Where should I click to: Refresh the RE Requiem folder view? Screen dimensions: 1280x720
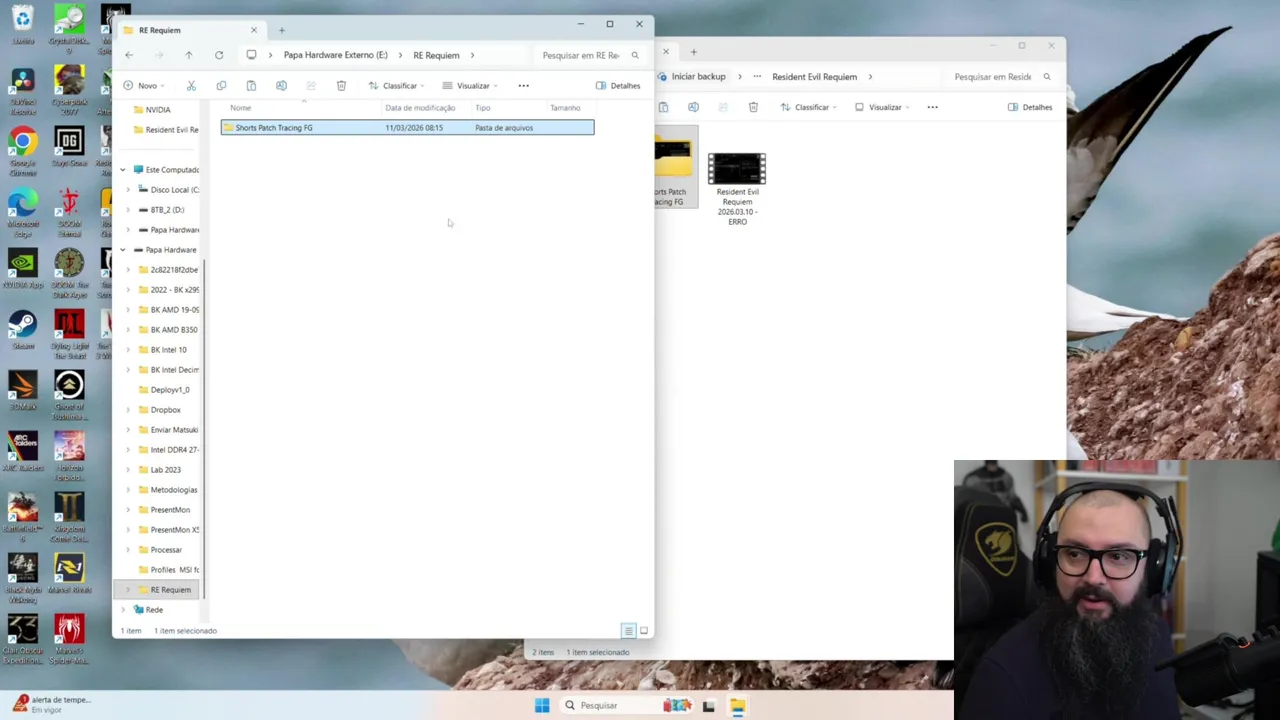pyautogui.click(x=219, y=55)
